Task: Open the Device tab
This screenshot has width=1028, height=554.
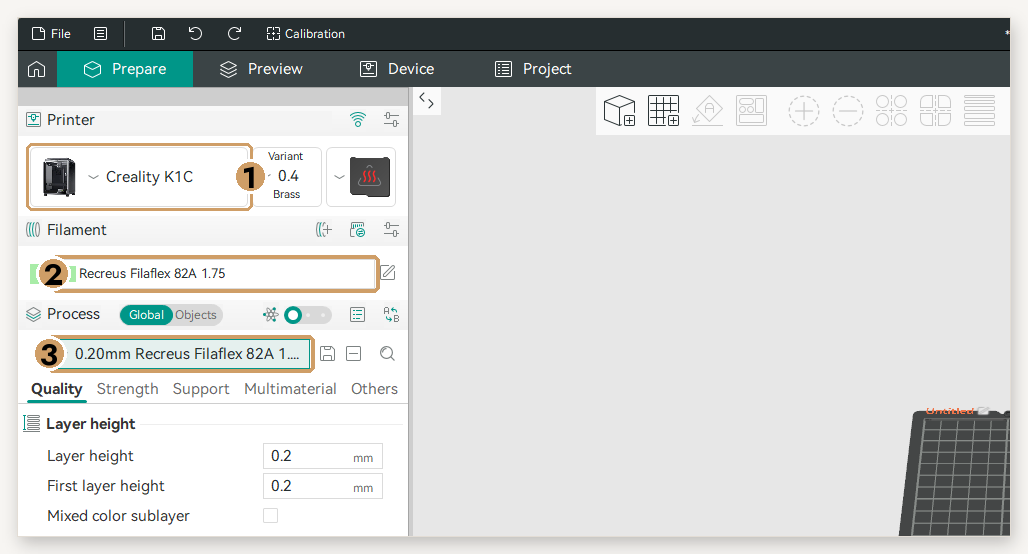Action: (x=397, y=69)
